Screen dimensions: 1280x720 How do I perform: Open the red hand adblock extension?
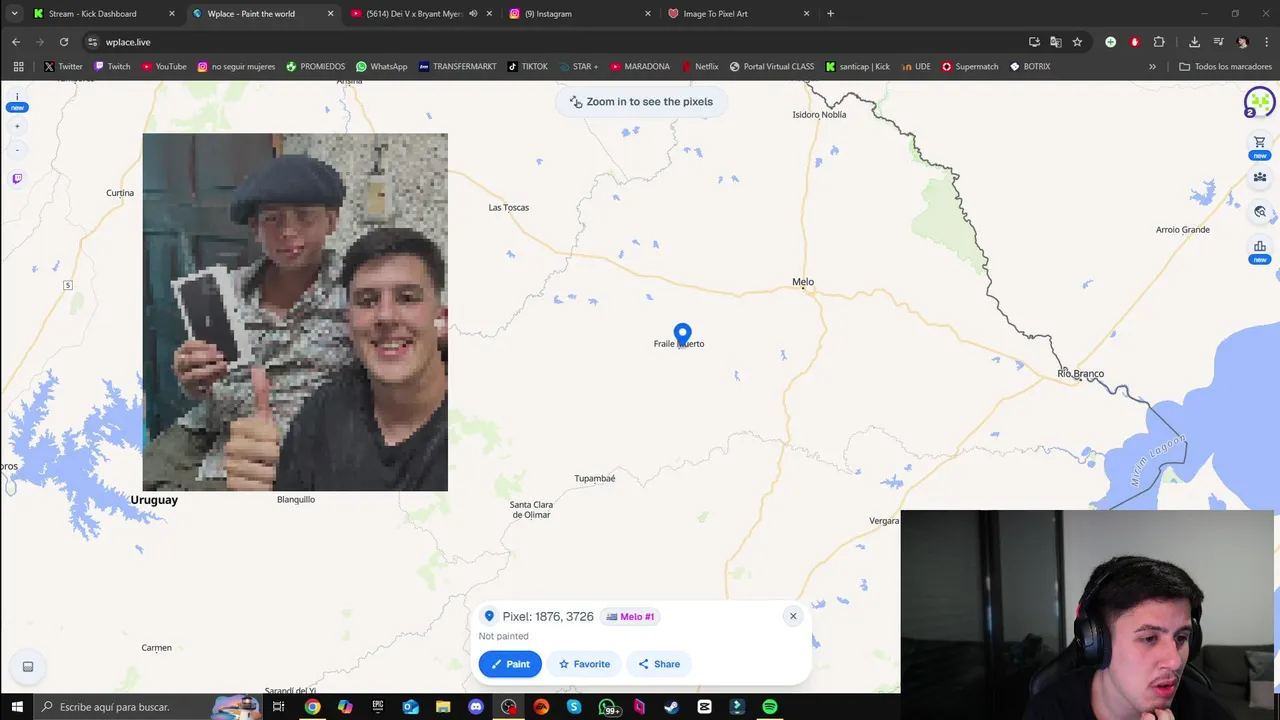pos(1134,42)
